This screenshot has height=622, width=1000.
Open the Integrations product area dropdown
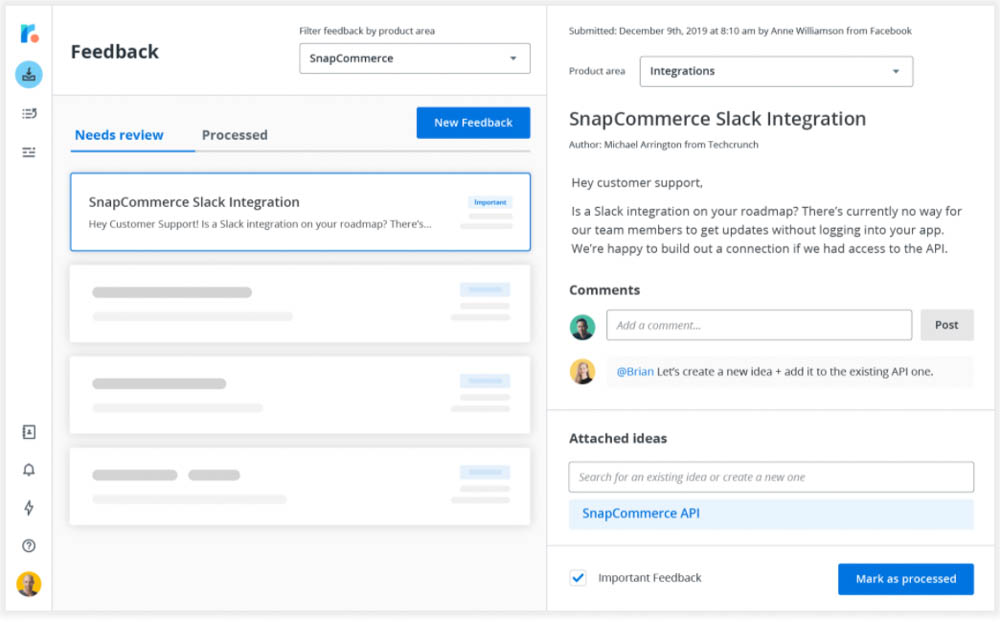[776, 71]
